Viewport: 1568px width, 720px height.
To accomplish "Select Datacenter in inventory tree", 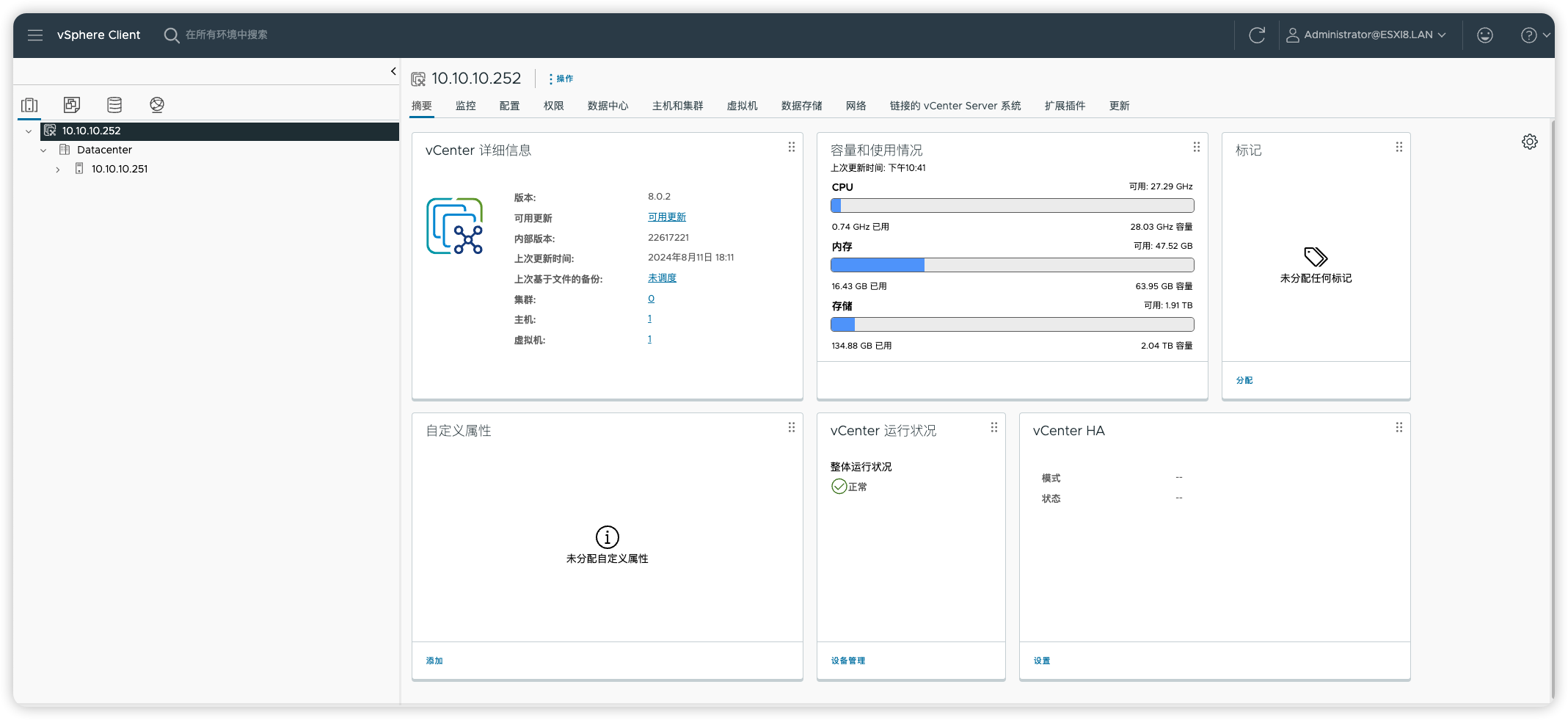I will 104,150.
